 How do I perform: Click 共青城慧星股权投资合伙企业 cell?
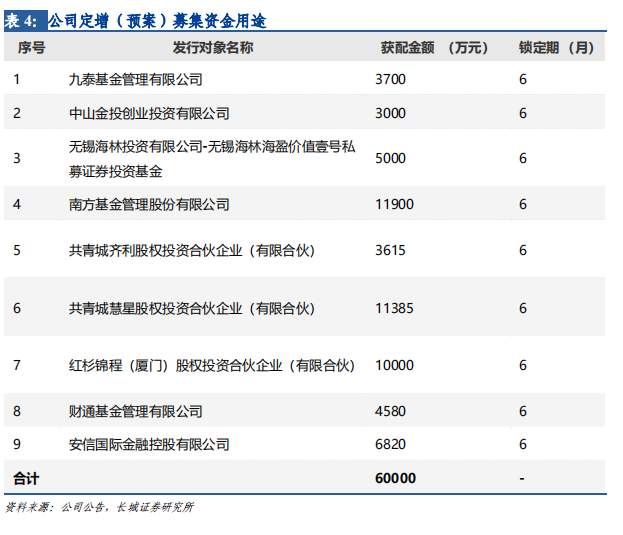[x=192, y=309]
